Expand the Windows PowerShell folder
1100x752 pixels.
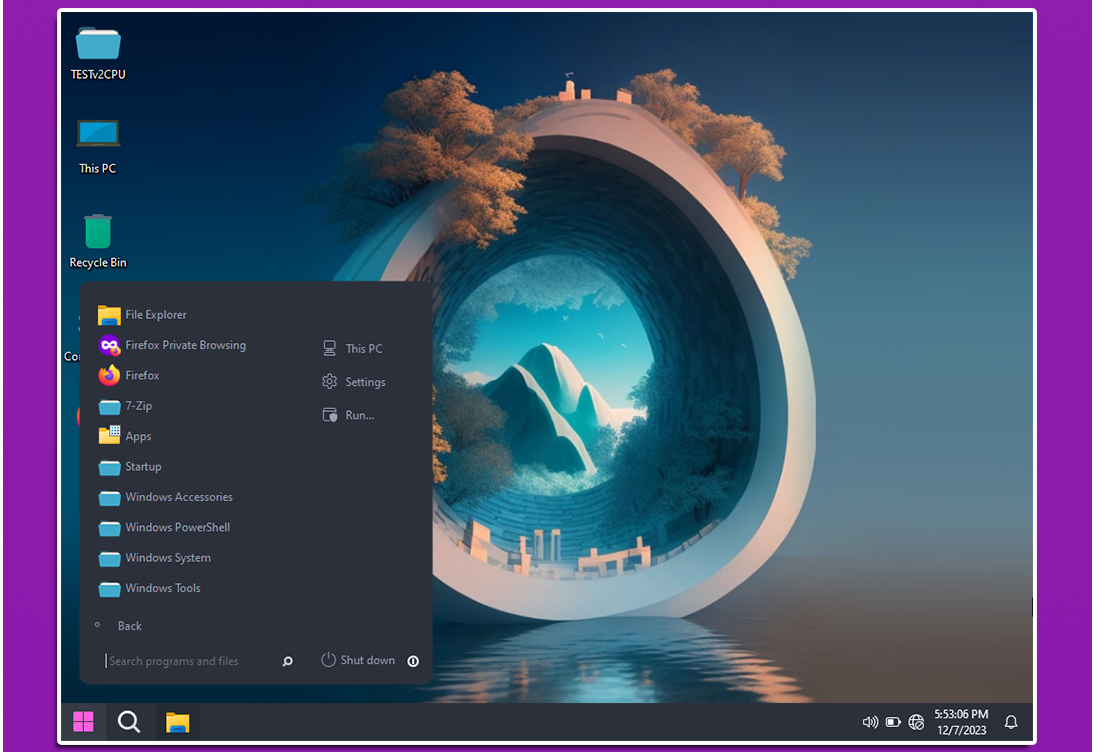tap(177, 527)
